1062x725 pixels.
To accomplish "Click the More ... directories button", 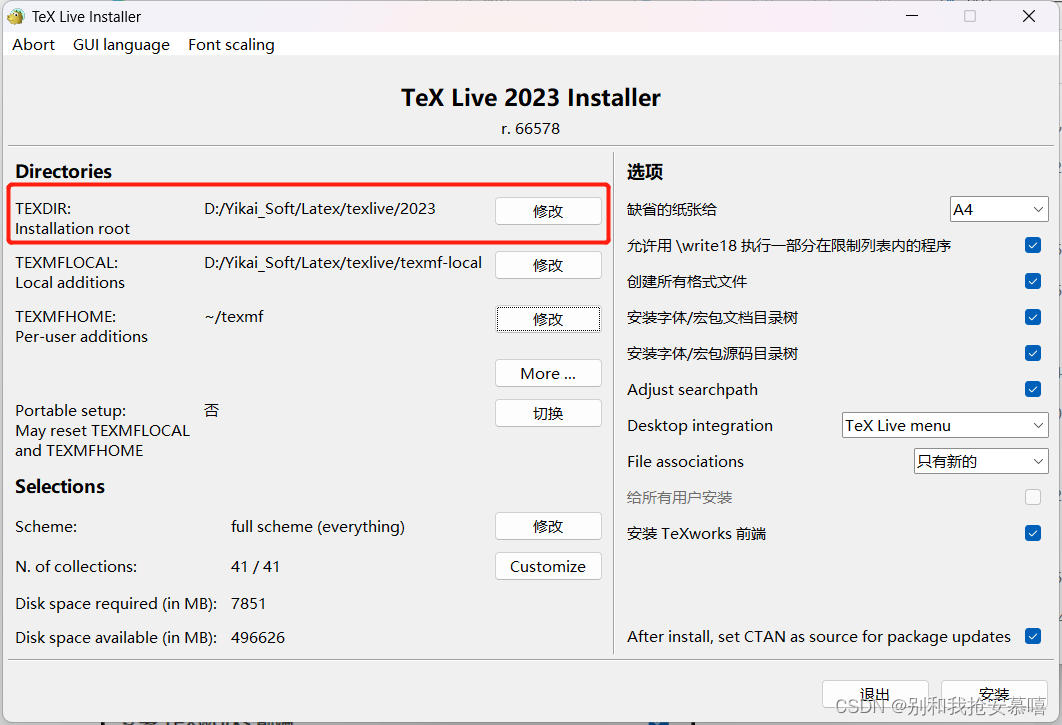I will [548, 373].
